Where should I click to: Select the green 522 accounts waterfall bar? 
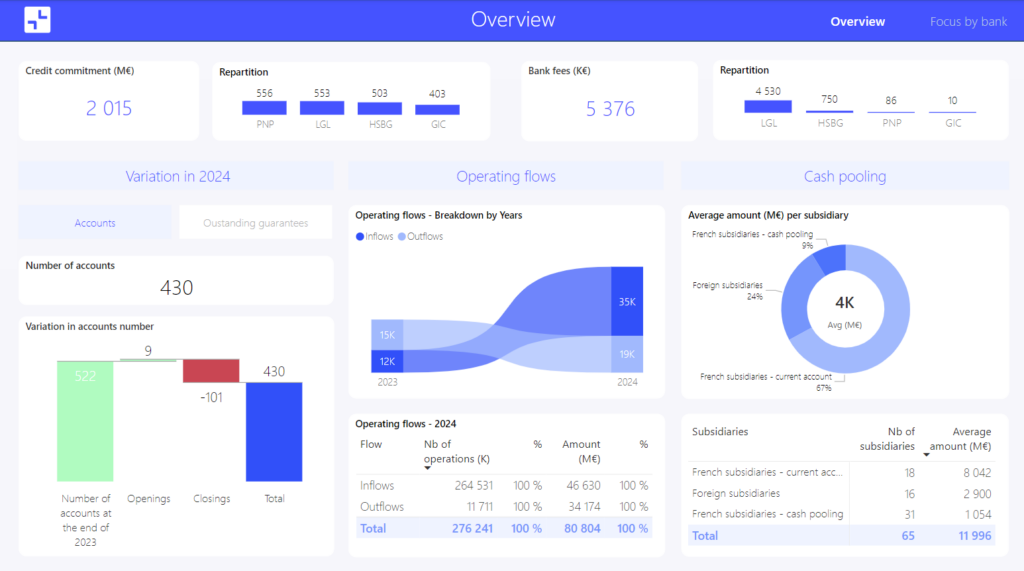tap(85, 421)
